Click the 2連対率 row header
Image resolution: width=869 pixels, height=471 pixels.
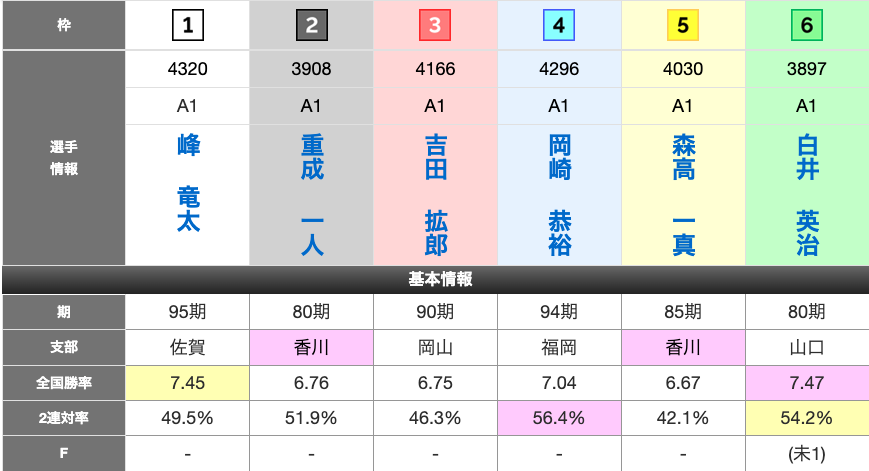[x=63, y=417]
